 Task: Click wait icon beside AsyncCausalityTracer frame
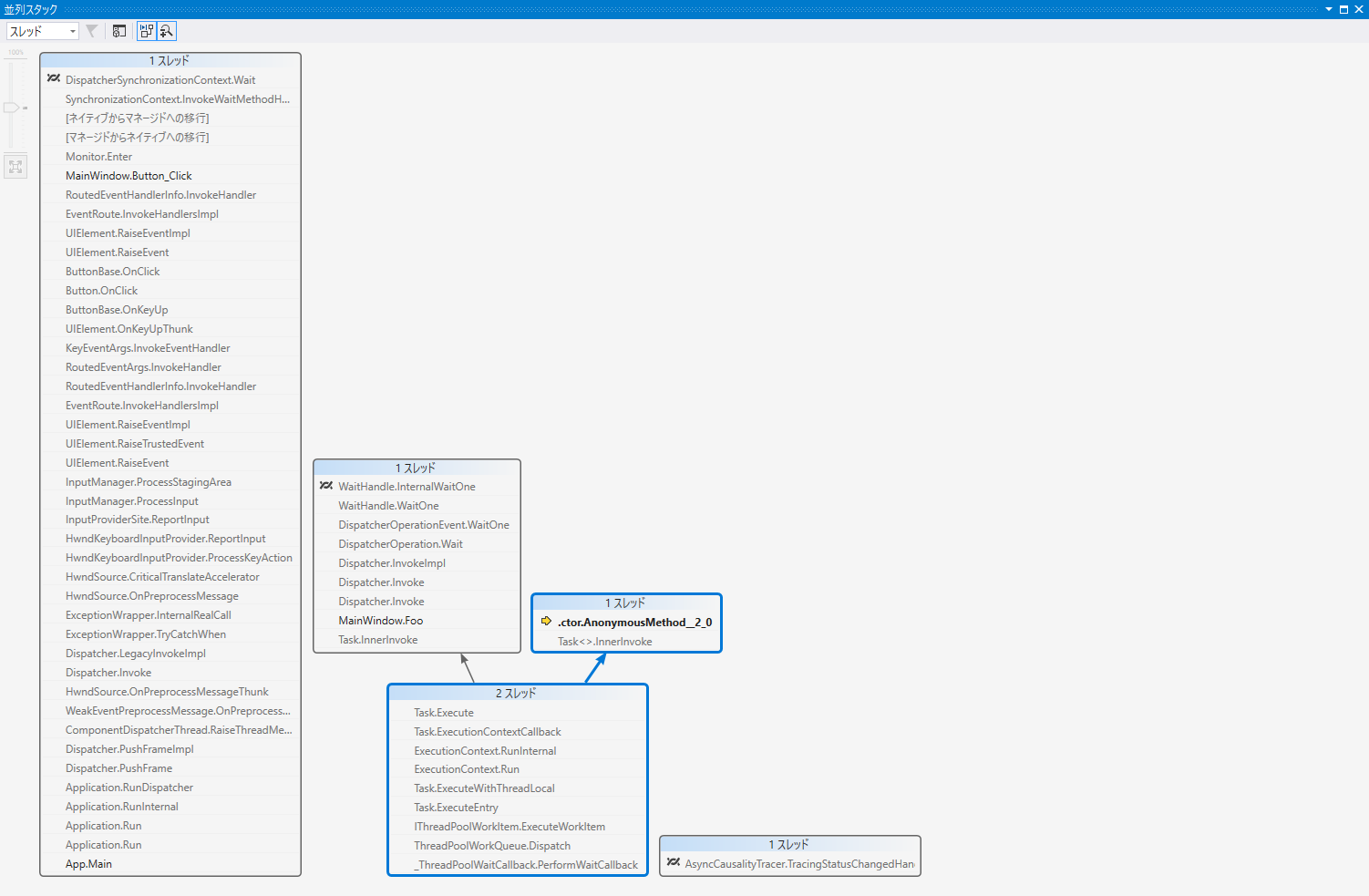click(674, 862)
